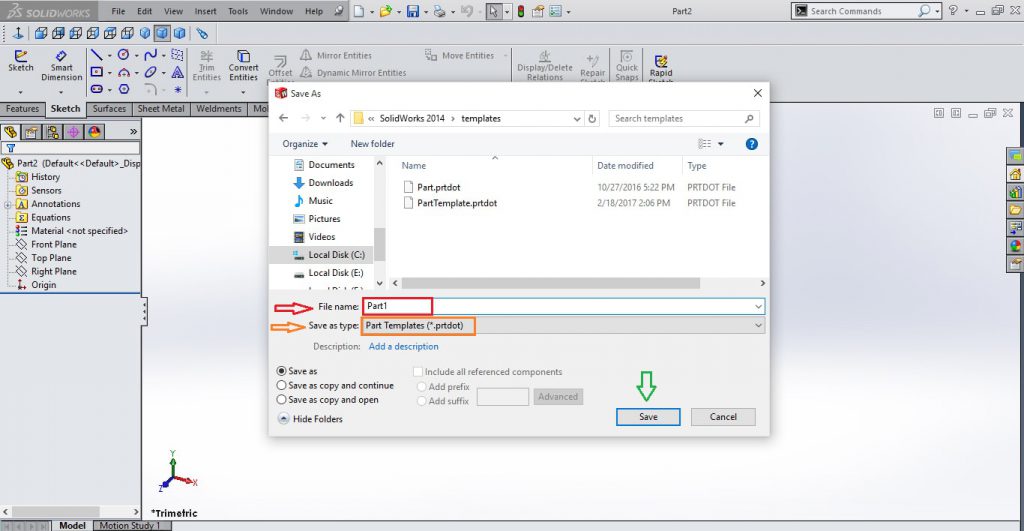The image size is (1024, 531).
Task: Click the File name input field
Action: click(x=563, y=306)
